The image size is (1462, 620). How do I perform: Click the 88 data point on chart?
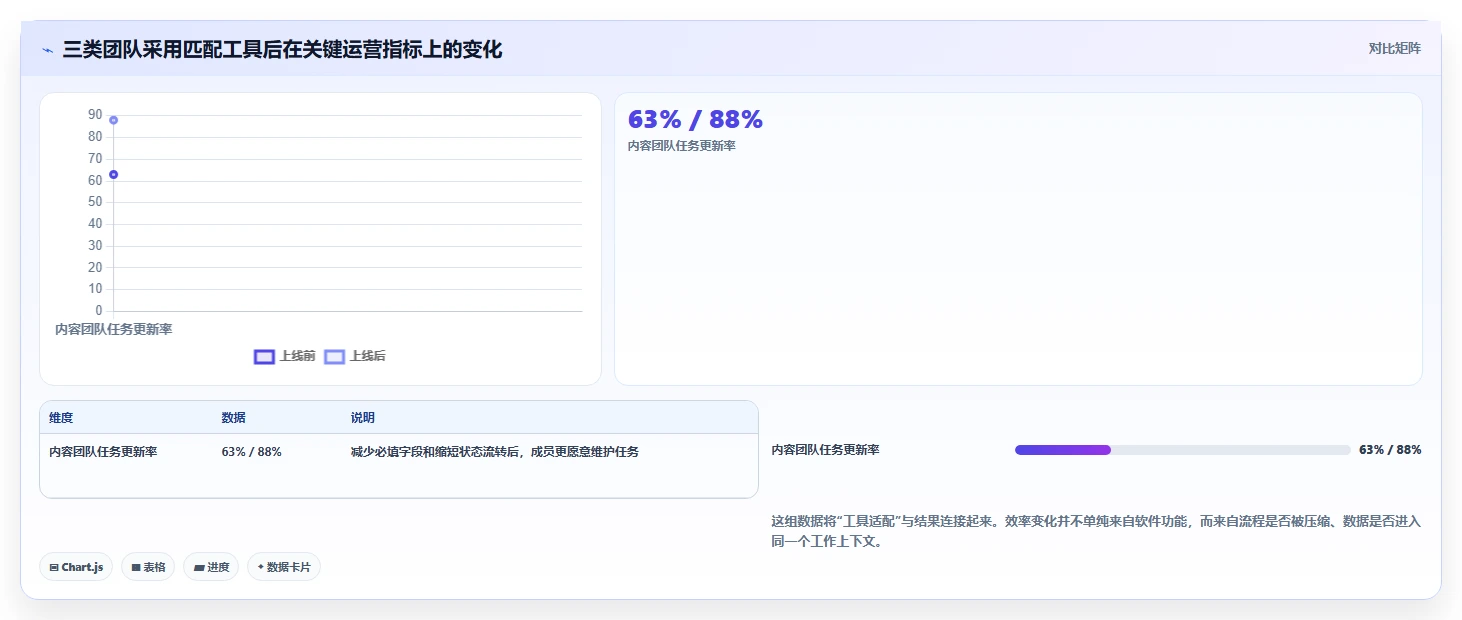114,120
